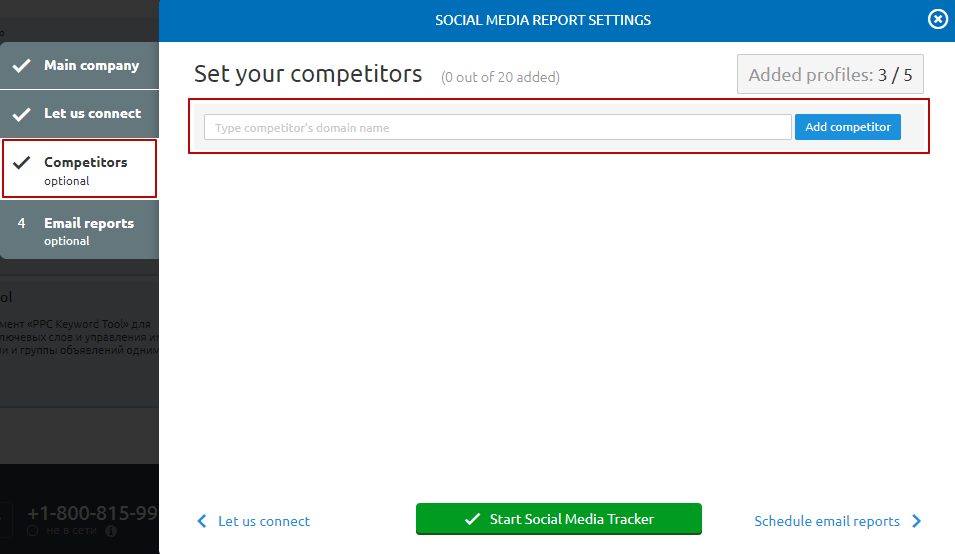Click Start Social Media Tracker button

tap(559, 519)
